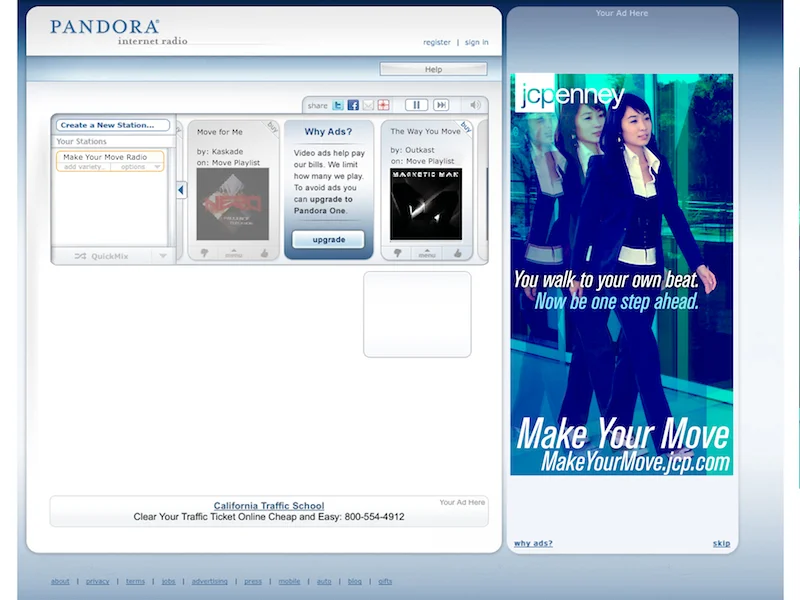Click the 'why ads?' link below the advertisement
This screenshot has width=800, height=600.
click(533, 542)
